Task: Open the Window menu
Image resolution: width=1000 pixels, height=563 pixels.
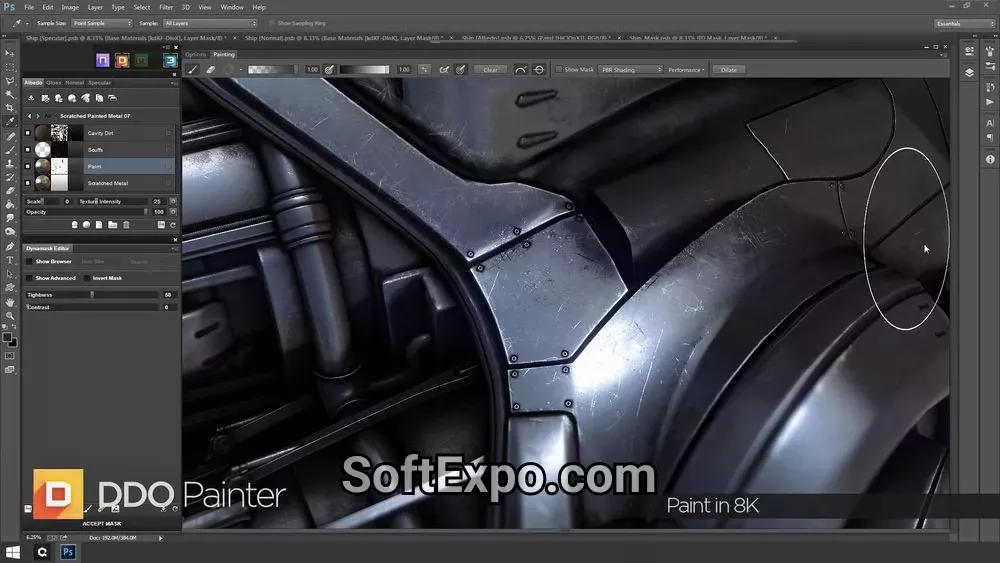Action: point(232,7)
